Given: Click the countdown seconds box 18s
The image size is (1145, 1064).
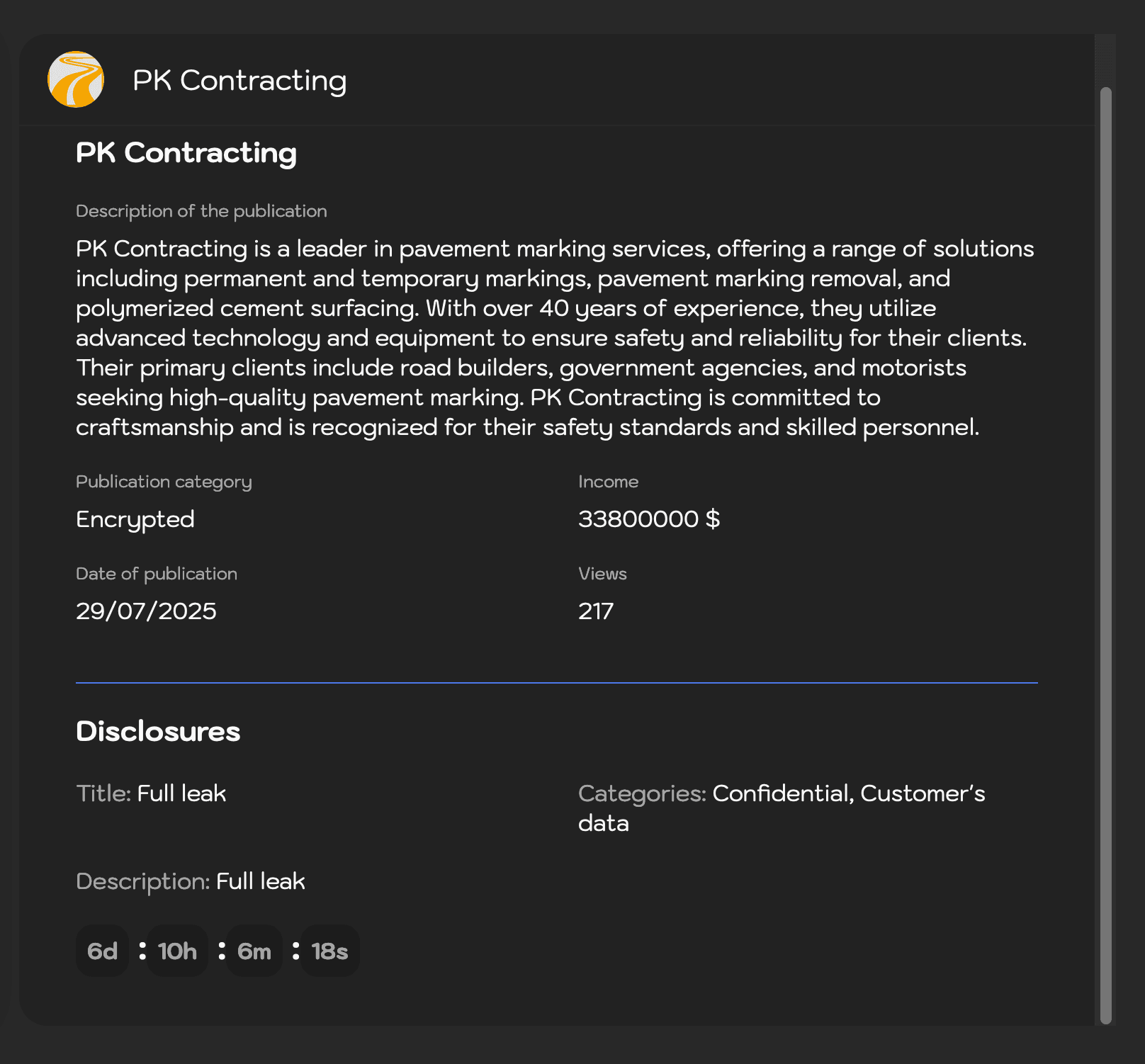Looking at the screenshot, I should coord(330,951).
